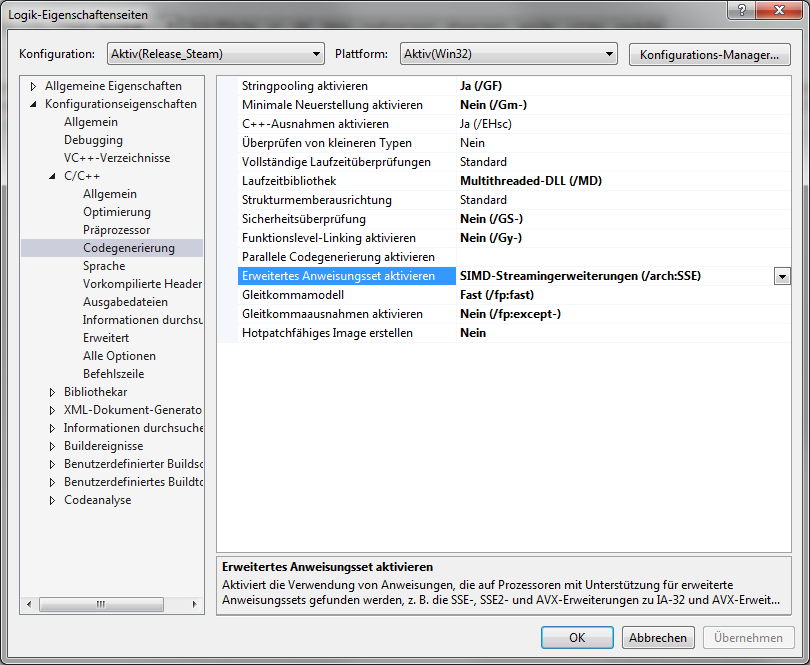Screen dimensions: 810x665
Task: Select Präprozessor under C/C++
Action: (116, 230)
